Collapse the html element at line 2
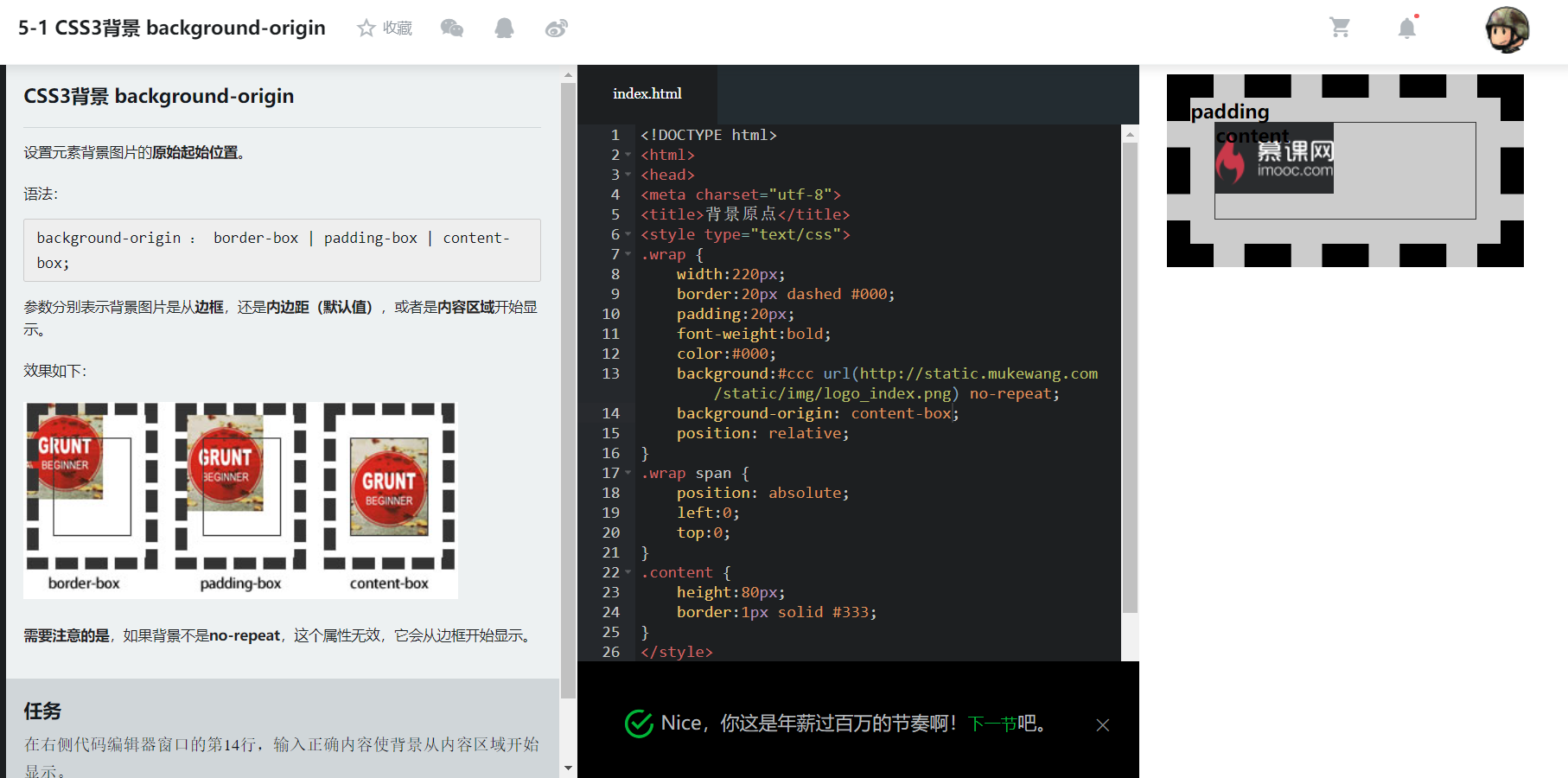Image resolution: width=1568 pixels, height=778 pixels. tap(626, 156)
